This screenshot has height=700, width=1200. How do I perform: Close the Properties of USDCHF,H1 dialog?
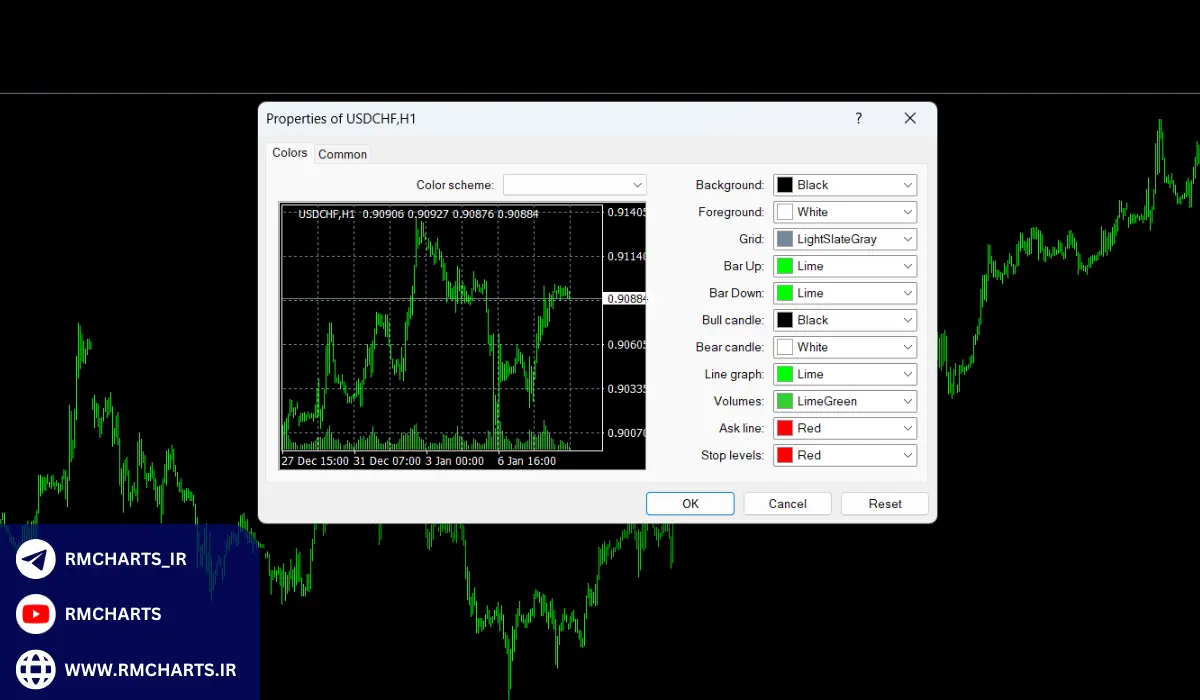tap(910, 118)
